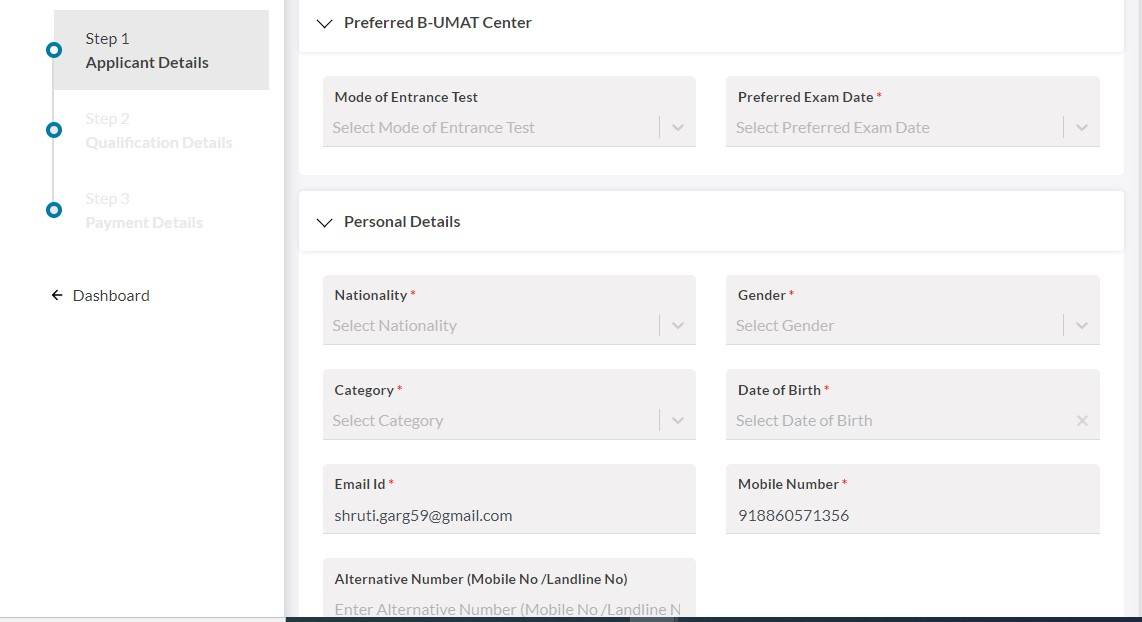The width and height of the screenshot is (1142, 622).
Task: Click the Mobile Number input field
Action: coord(911,516)
